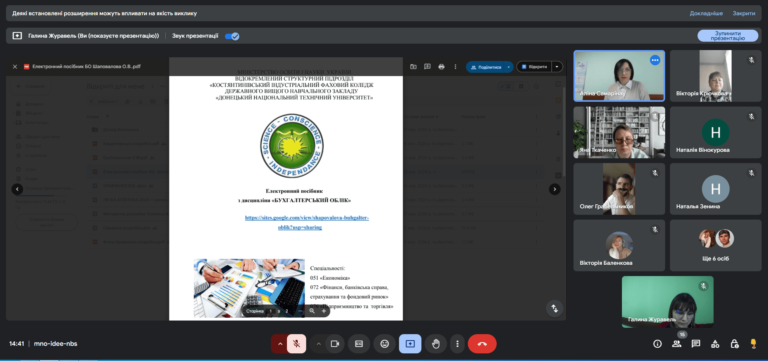Open meeting activities panel
768x361 pixels.
point(715,344)
